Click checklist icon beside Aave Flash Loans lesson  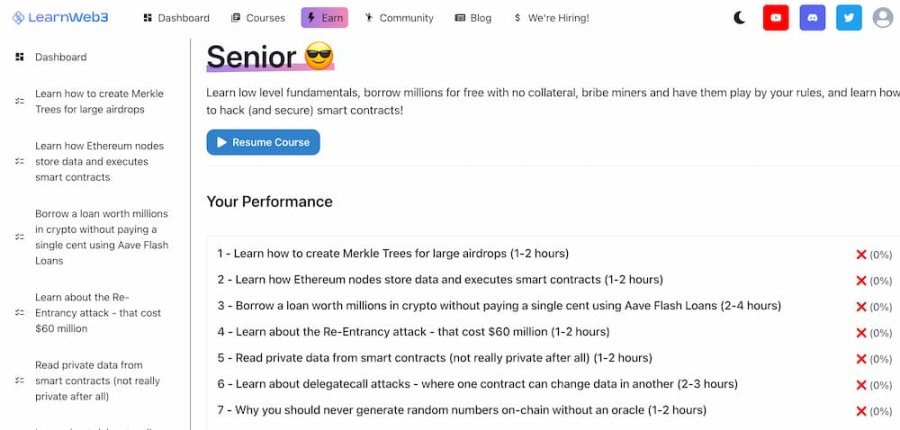(19, 237)
